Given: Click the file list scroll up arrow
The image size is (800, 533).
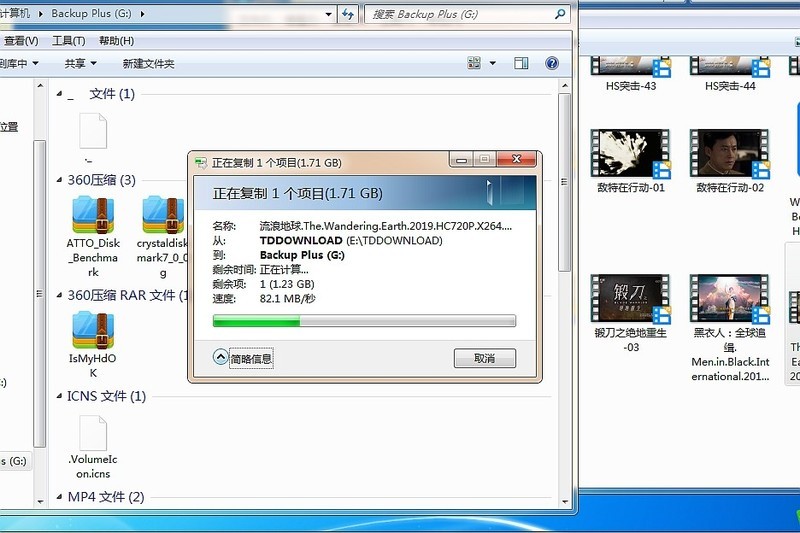Looking at the screenshot, I should click(x=564, y=86).
